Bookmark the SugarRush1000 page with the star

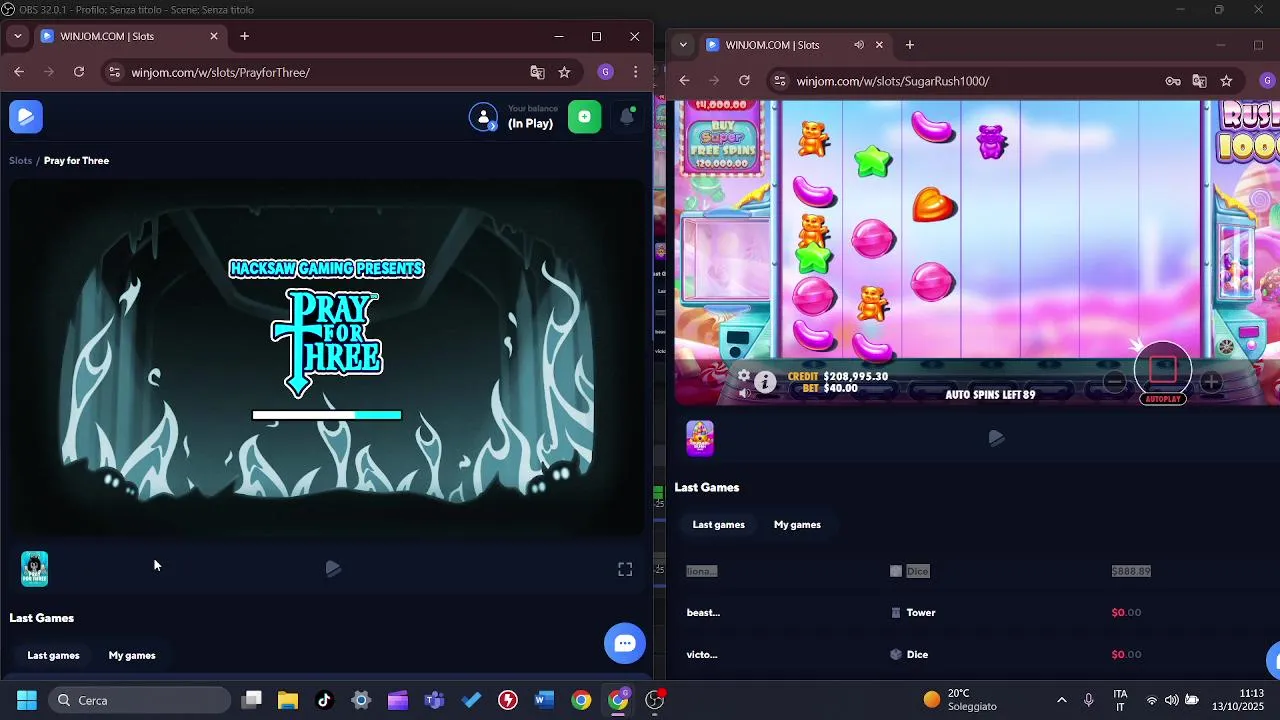click(x=1226, y=81)
